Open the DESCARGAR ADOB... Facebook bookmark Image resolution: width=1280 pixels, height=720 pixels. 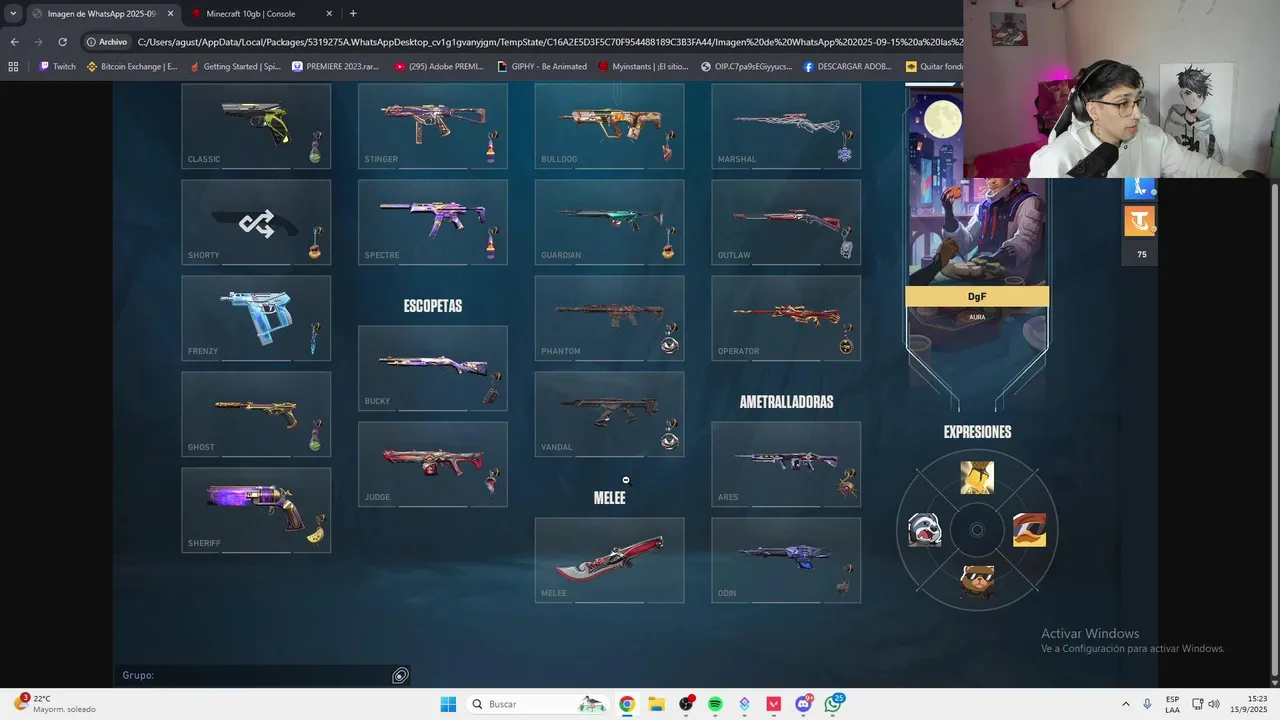coord(849,67)
